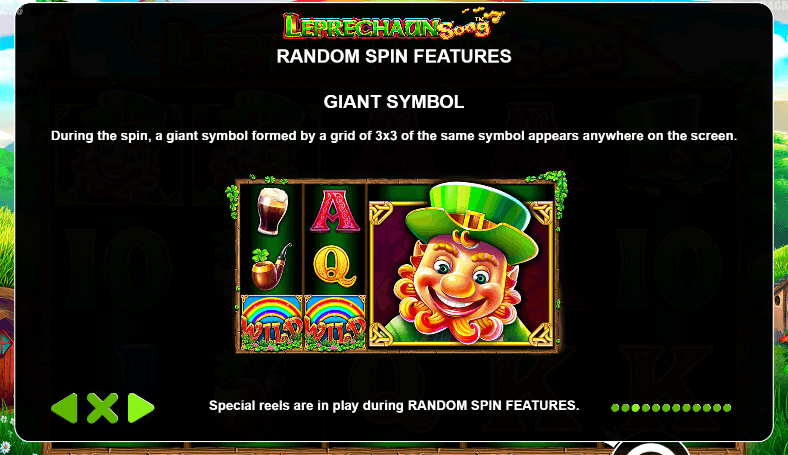Click the stout beer glass symbol

[272, 211]
